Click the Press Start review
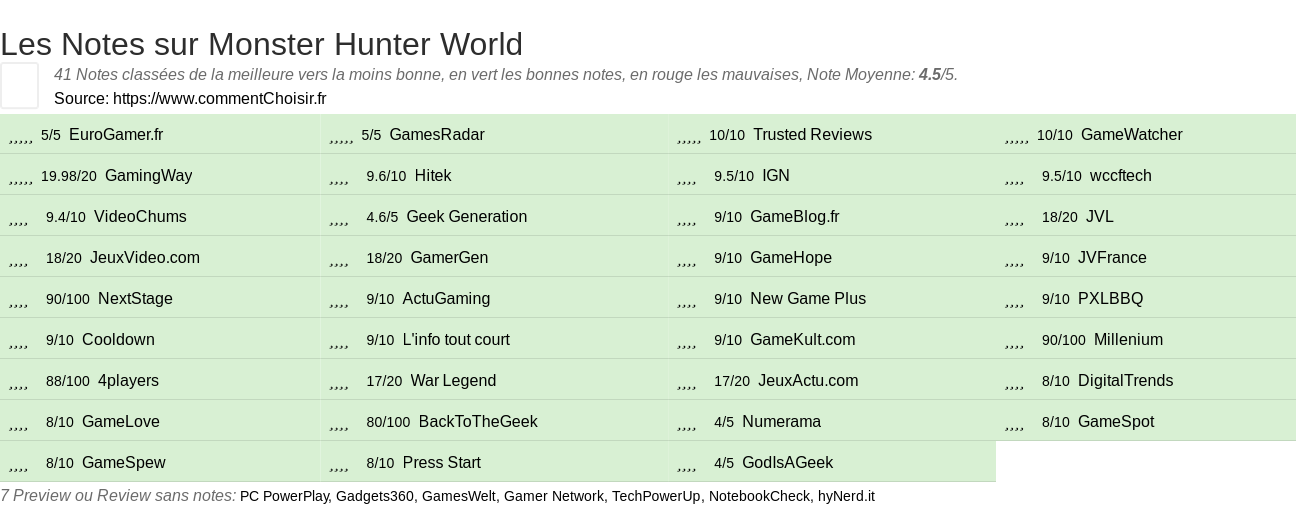The height and width of the screenshot is (507, 1296). pyautogui.click(x=441, y=463)
